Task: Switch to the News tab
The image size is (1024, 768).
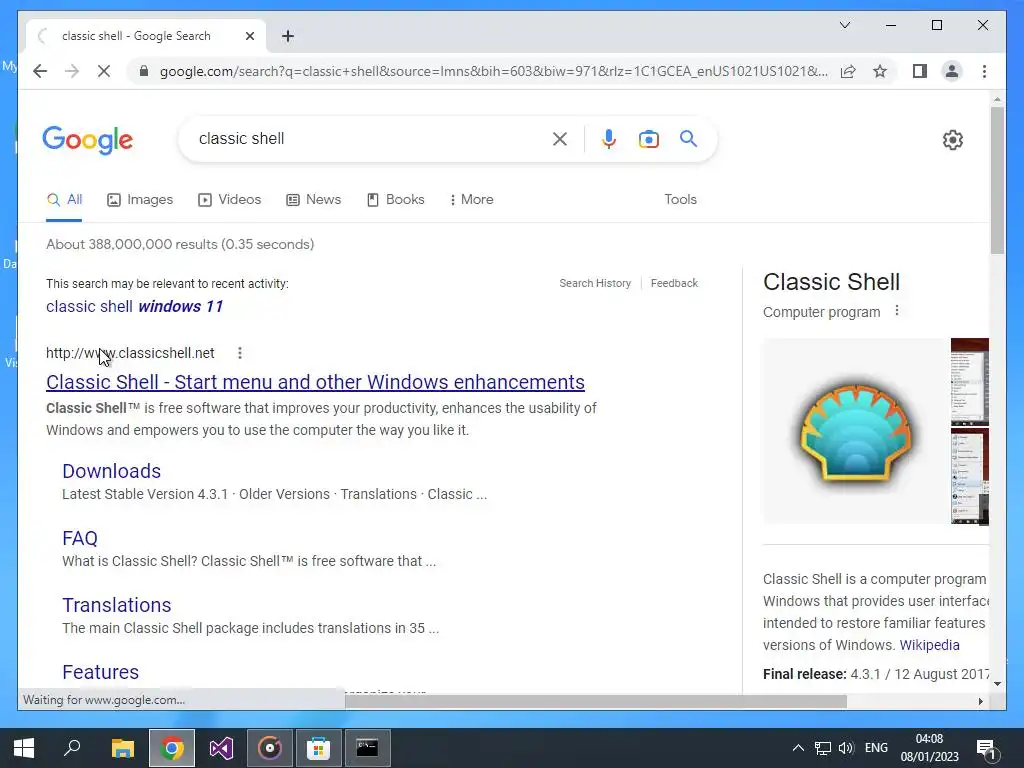Action: coord(313,200)
